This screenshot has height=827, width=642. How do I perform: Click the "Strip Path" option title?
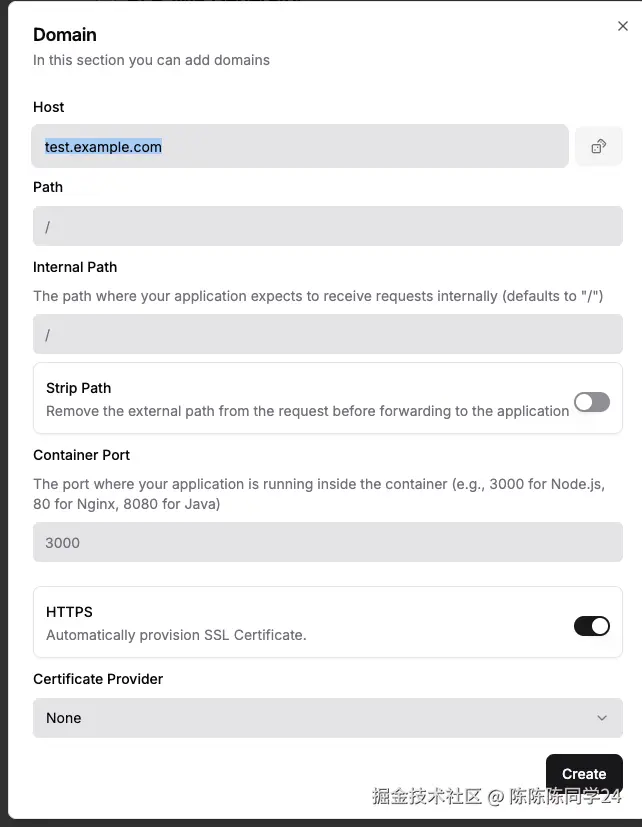(79, 388)
